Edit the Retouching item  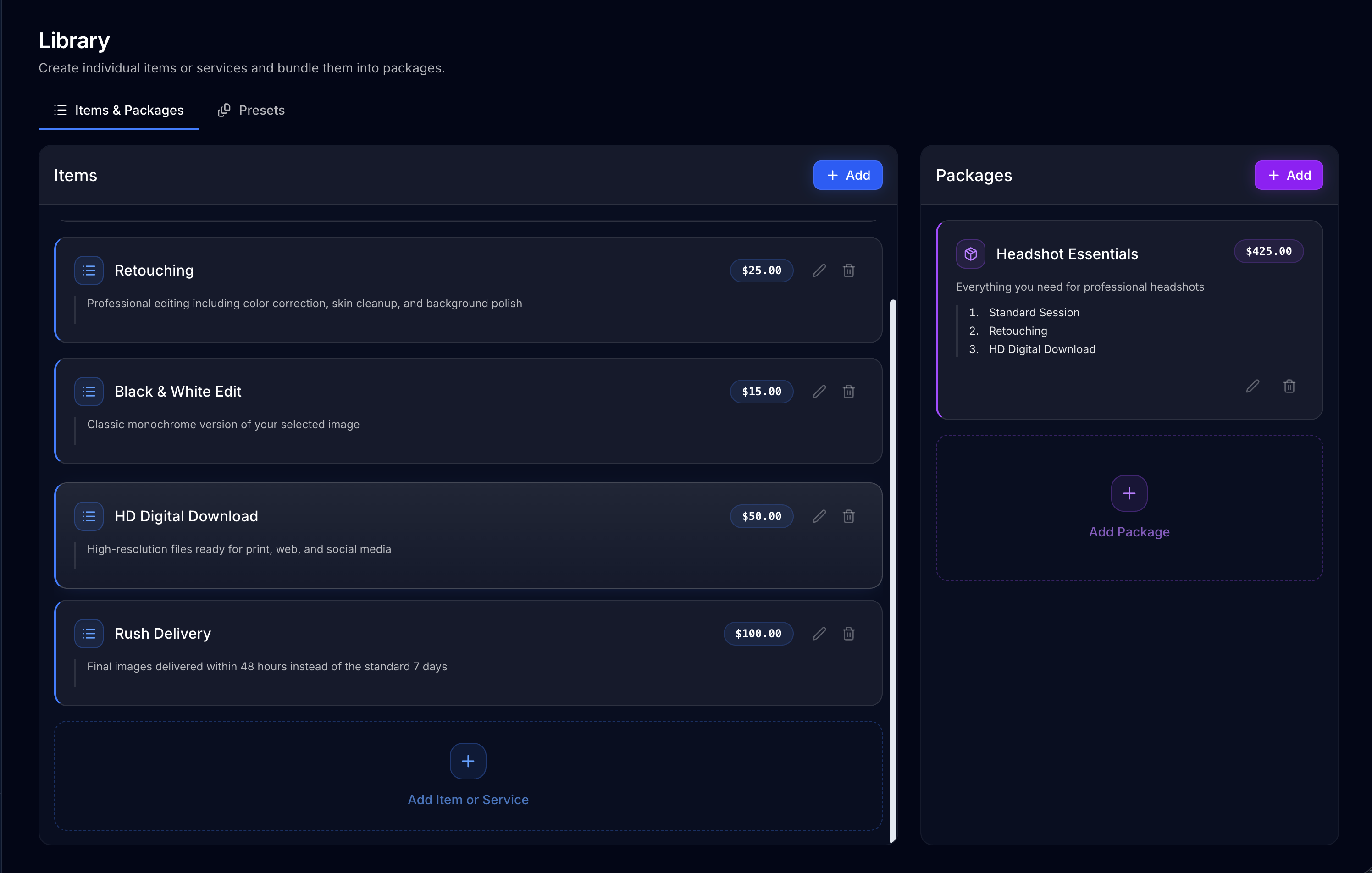819,270
